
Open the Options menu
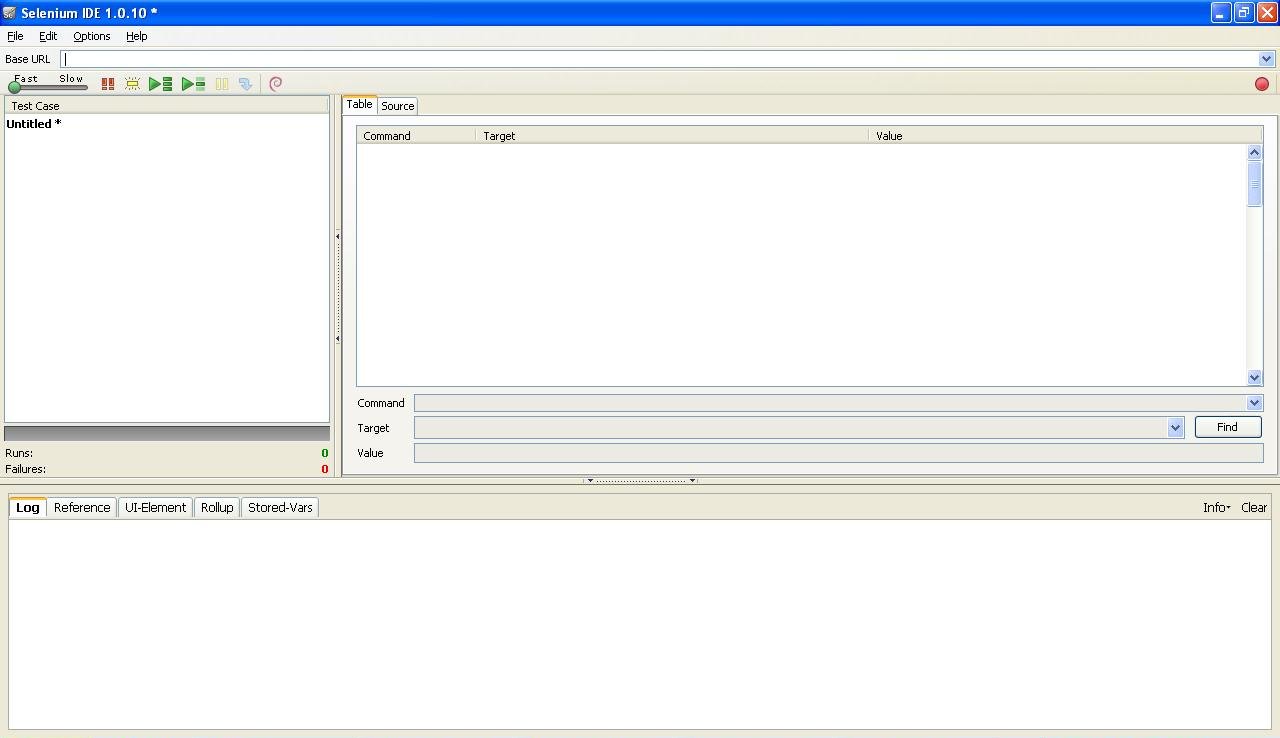point(91,36)
